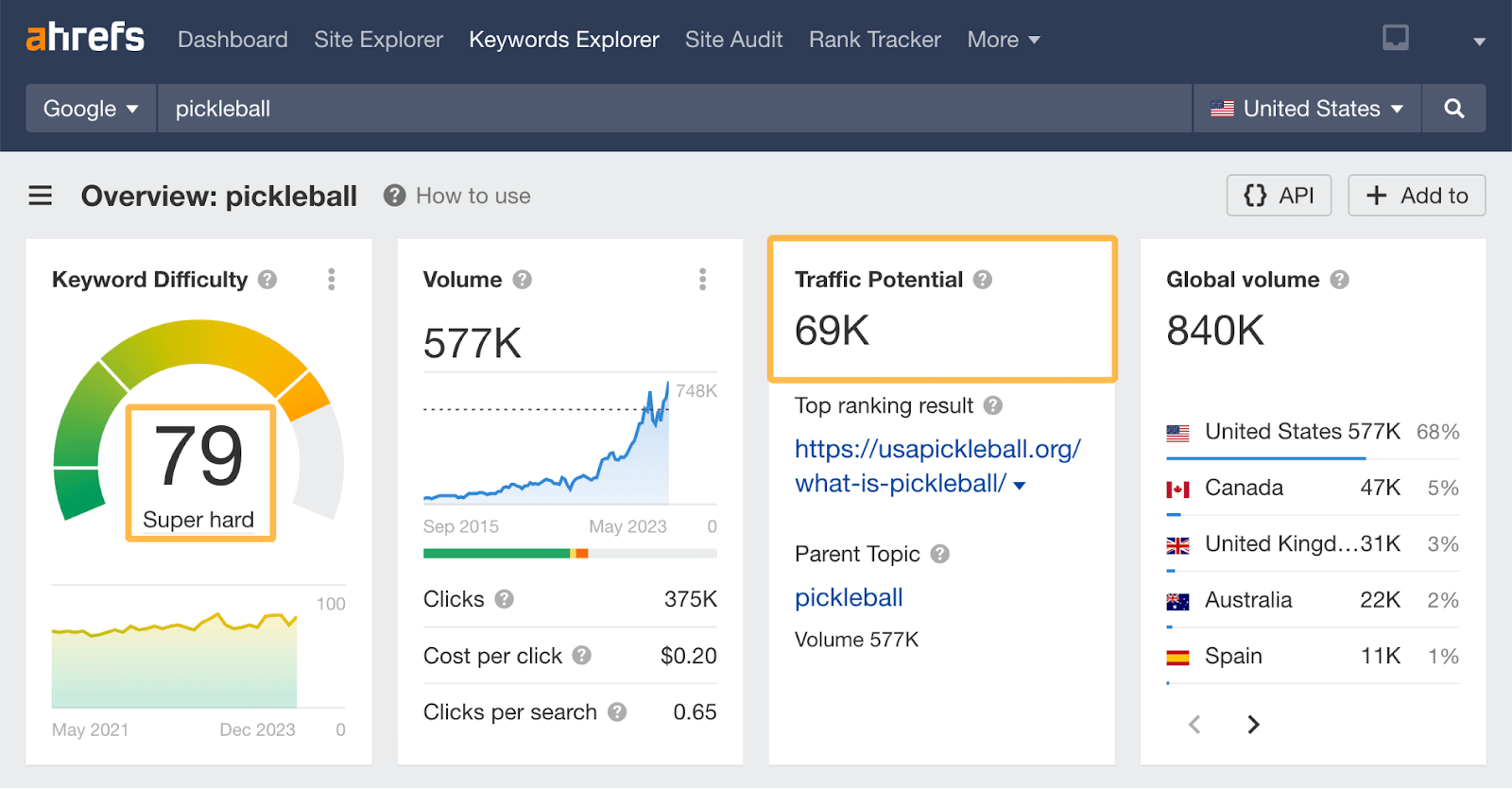Expand the More navigation menu
This screenshot has width=1512, height=789.
pos(1003,40)
